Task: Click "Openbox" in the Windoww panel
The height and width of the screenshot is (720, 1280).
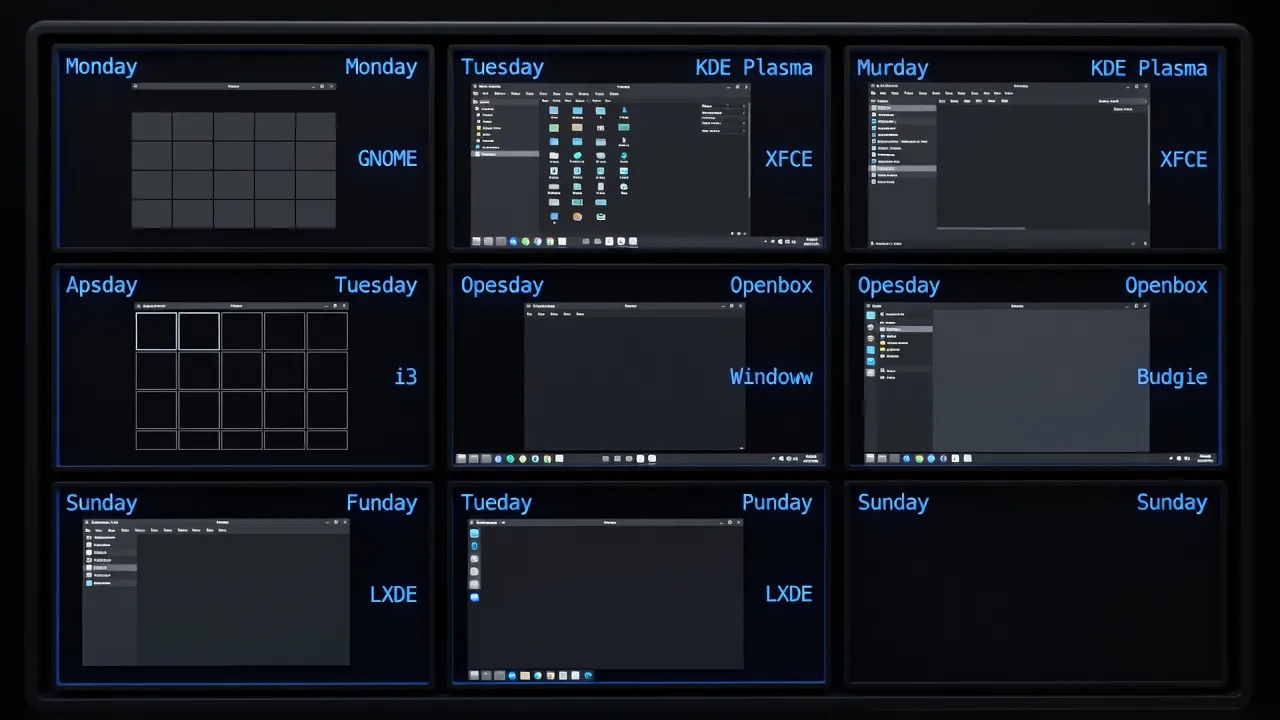Action: pos(771,285)
